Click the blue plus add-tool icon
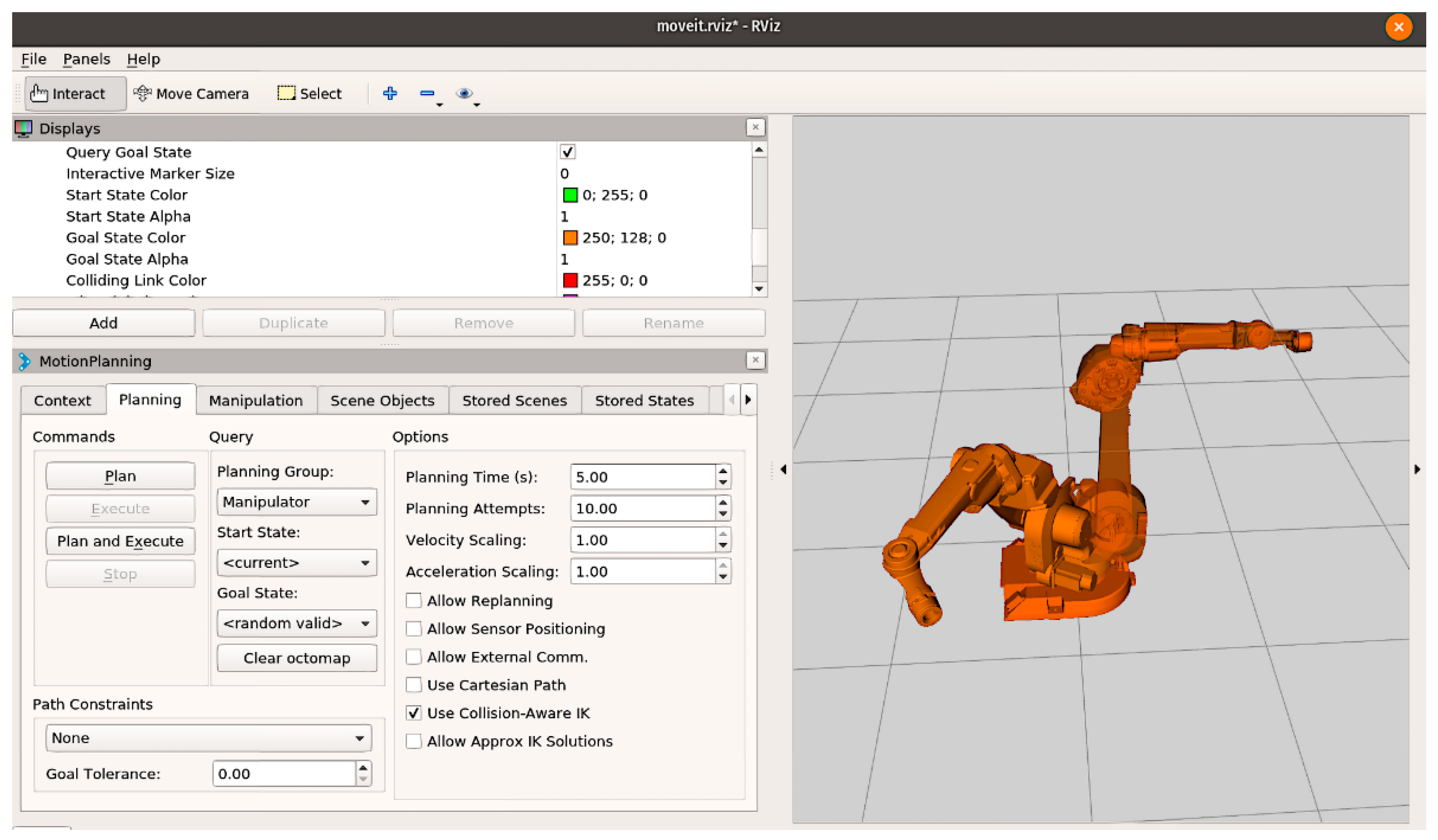This screenshot has height=840, width=1438. [390, 93]
